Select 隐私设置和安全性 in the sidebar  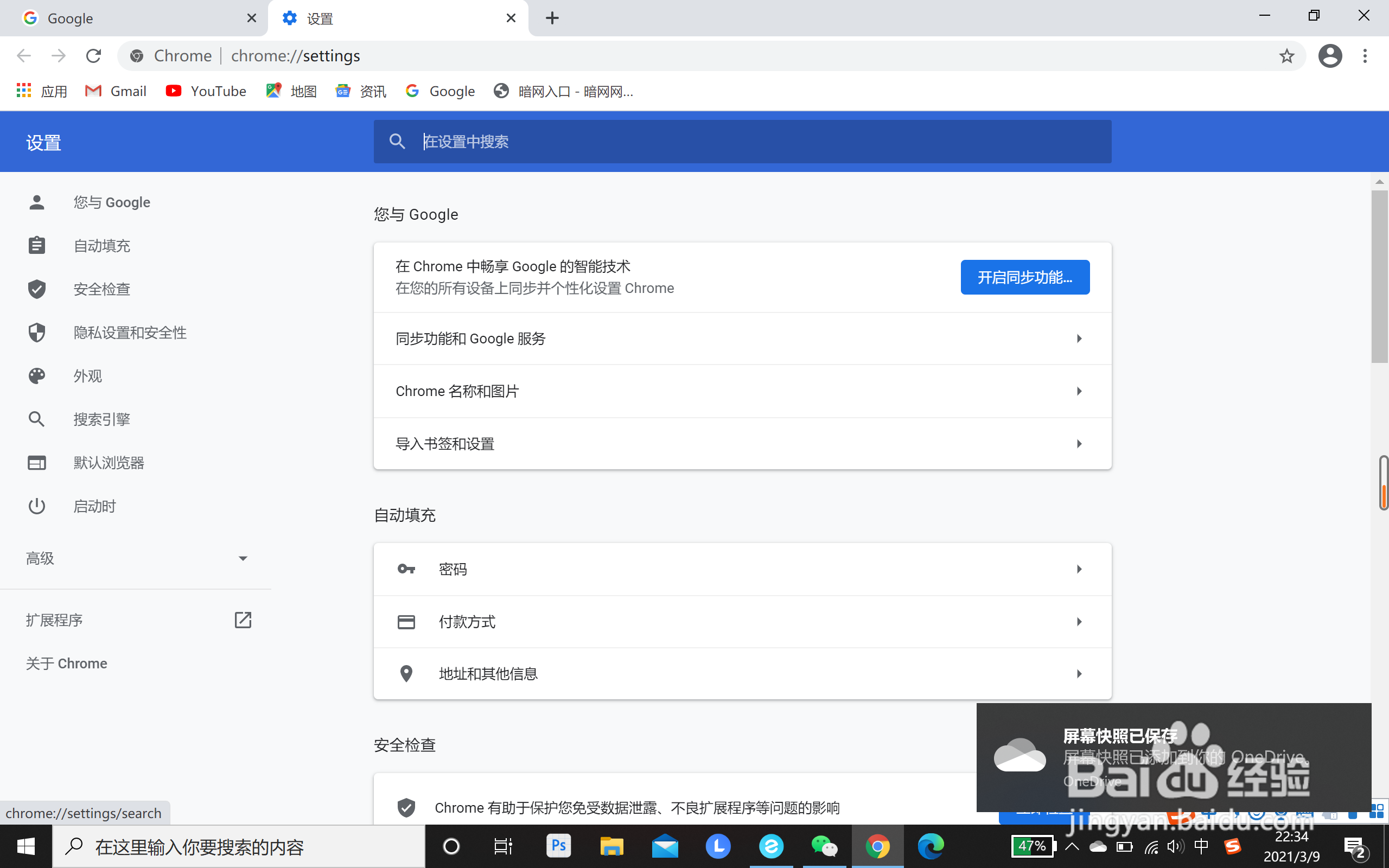130,333
